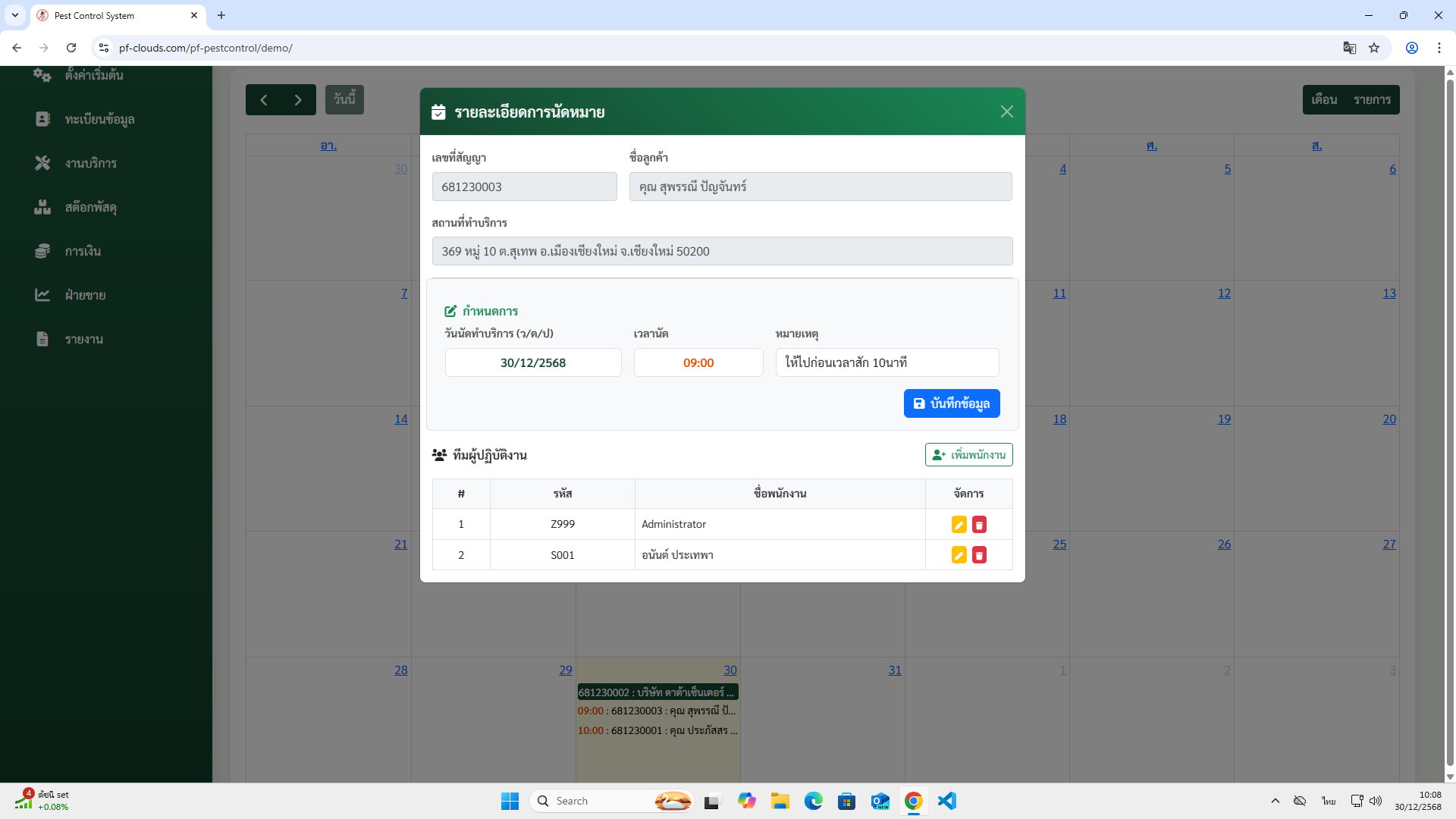Open สต๊อกพัสดุ in the sidebar
This screenshot has width=1456, height=819.
coord(90,207)
